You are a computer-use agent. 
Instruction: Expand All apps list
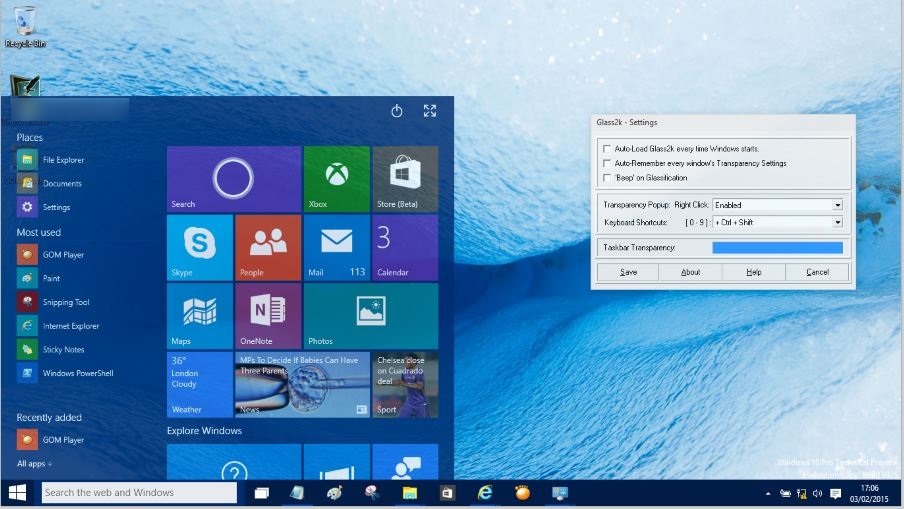[x=34, y=463]
